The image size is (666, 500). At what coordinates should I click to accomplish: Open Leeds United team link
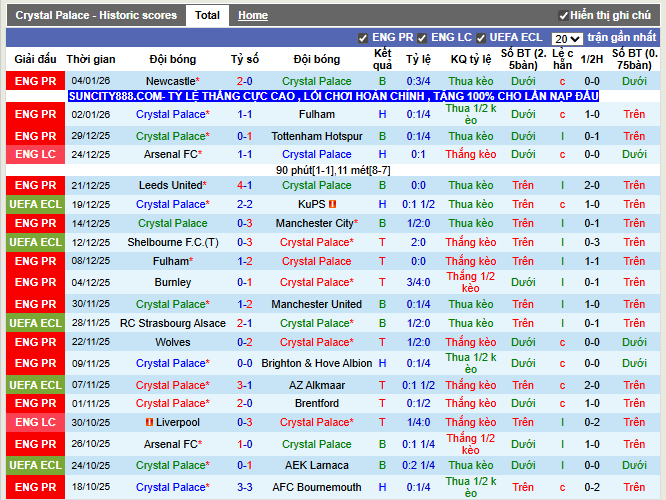click(x=173, y=186)
